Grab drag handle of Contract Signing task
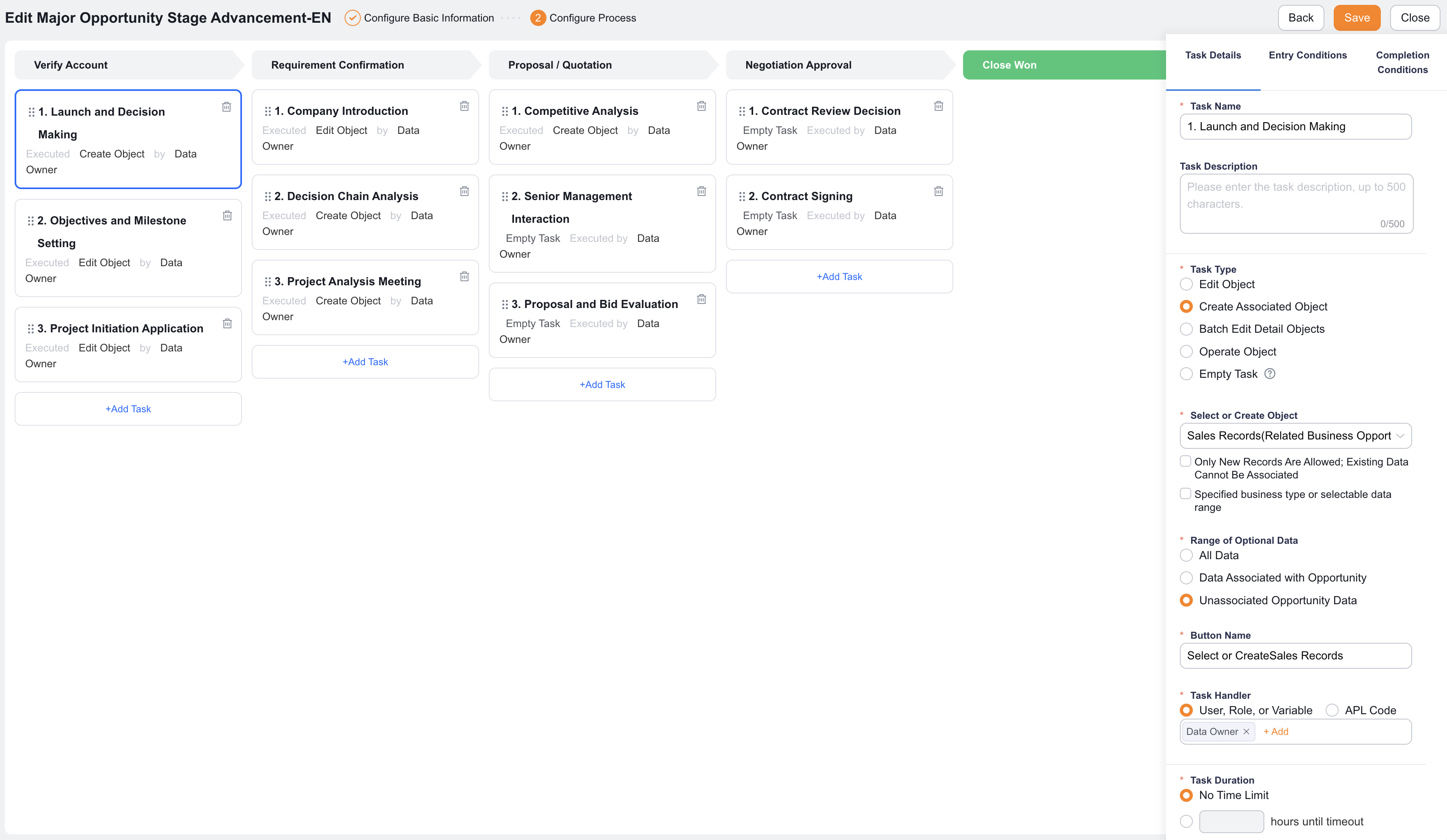Viewport: 1447px width, 840px height. [742, 196]
